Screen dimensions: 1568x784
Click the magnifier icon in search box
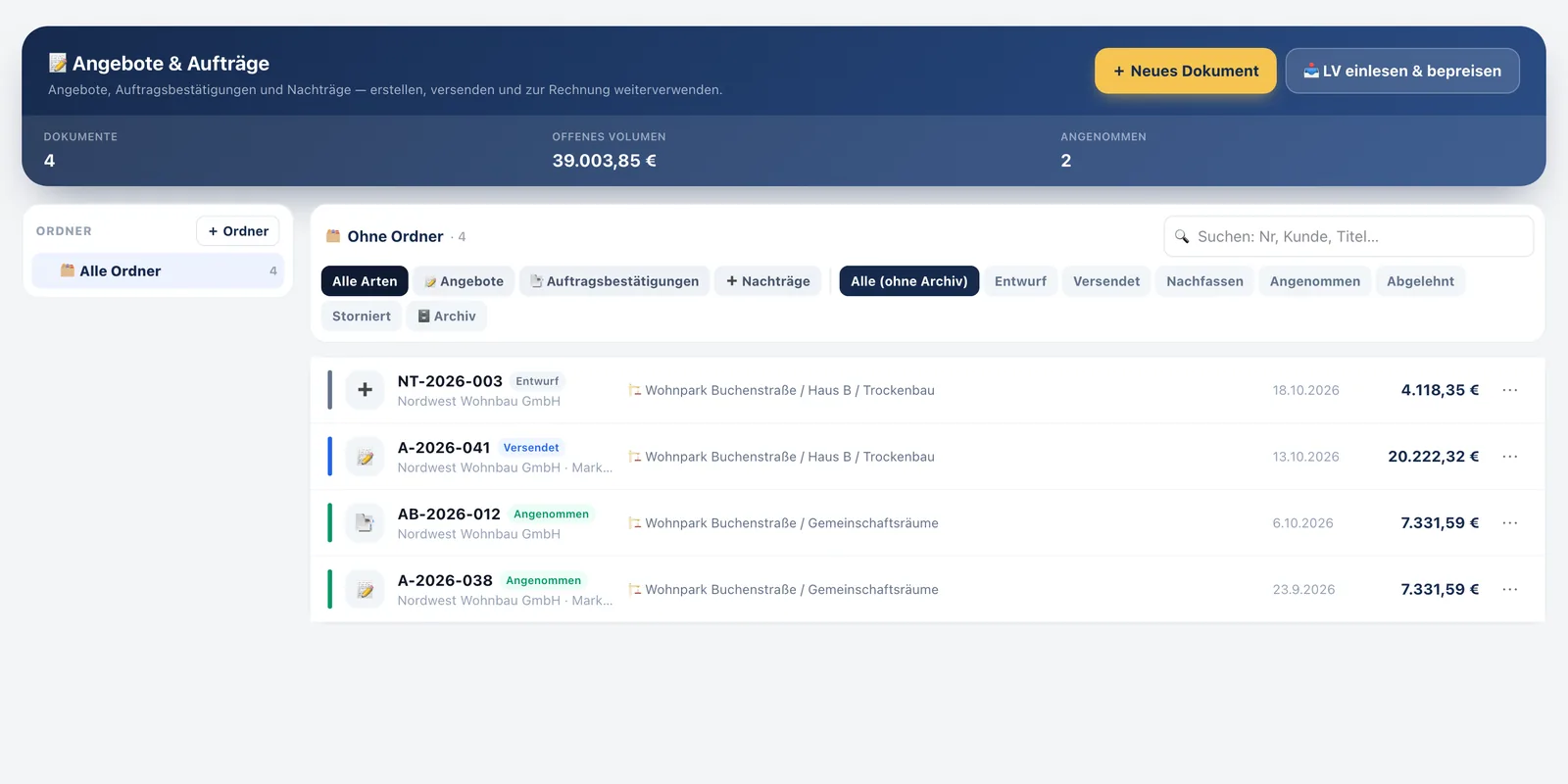coord(1182,236)
